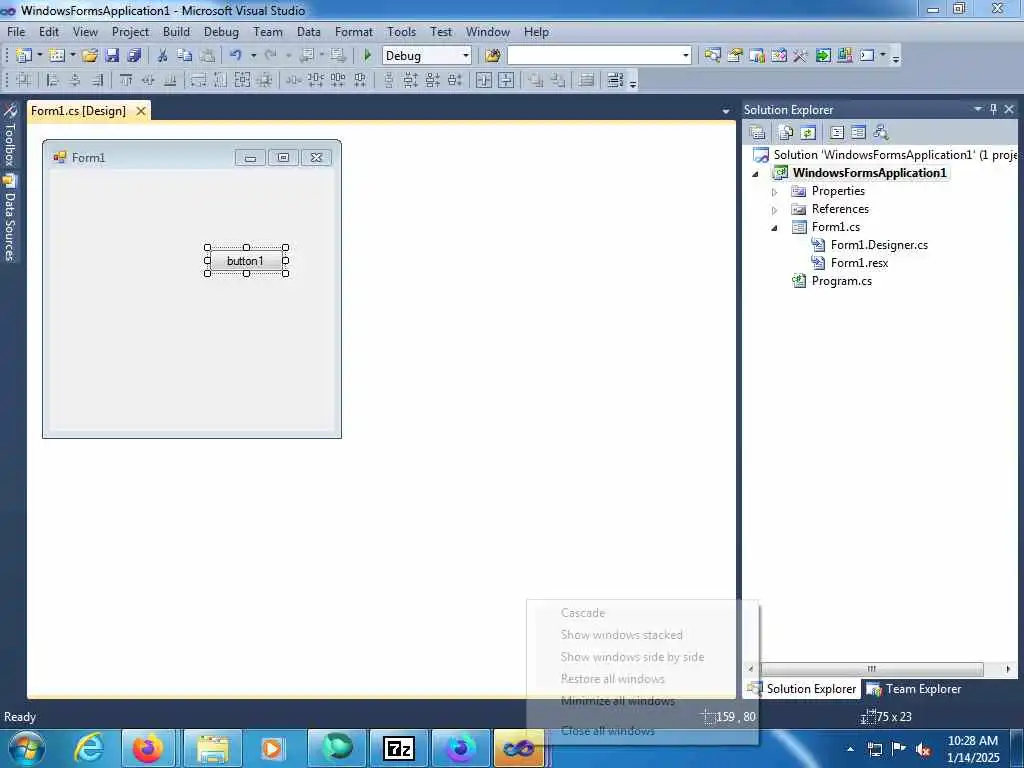The height and width of the screenshot is (768, 1024).
Task: Align Lefts using the layout toolbar
Action: 53,80
